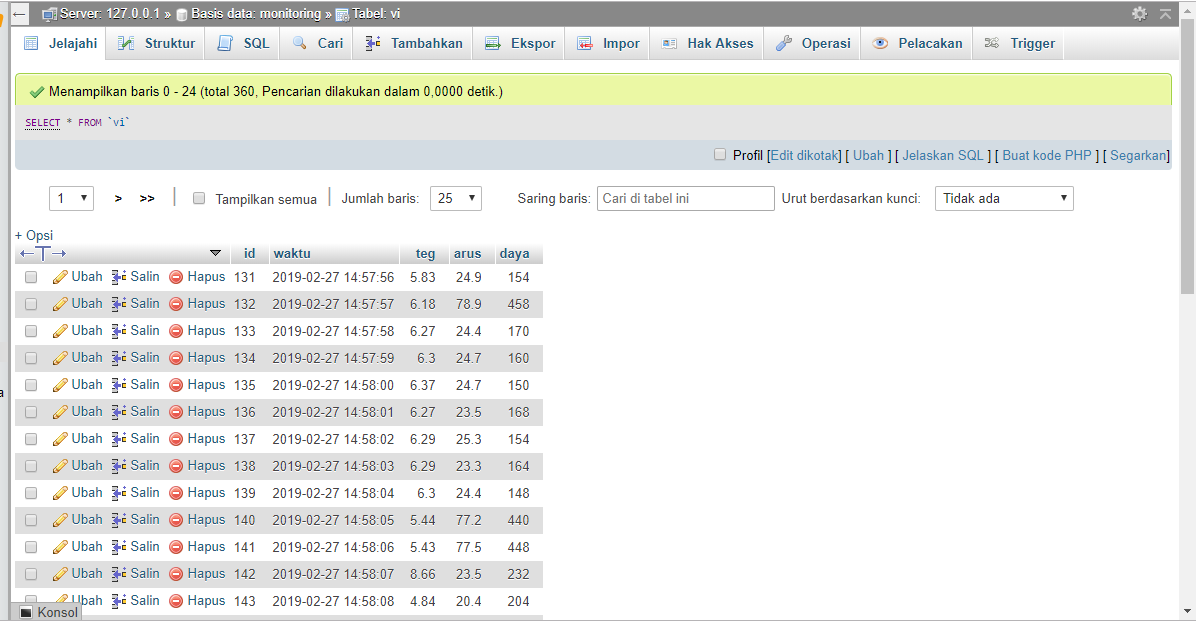Expand the + Opsi section
The width and height of the screenshot is (1196, 624).
coord(34,235)
